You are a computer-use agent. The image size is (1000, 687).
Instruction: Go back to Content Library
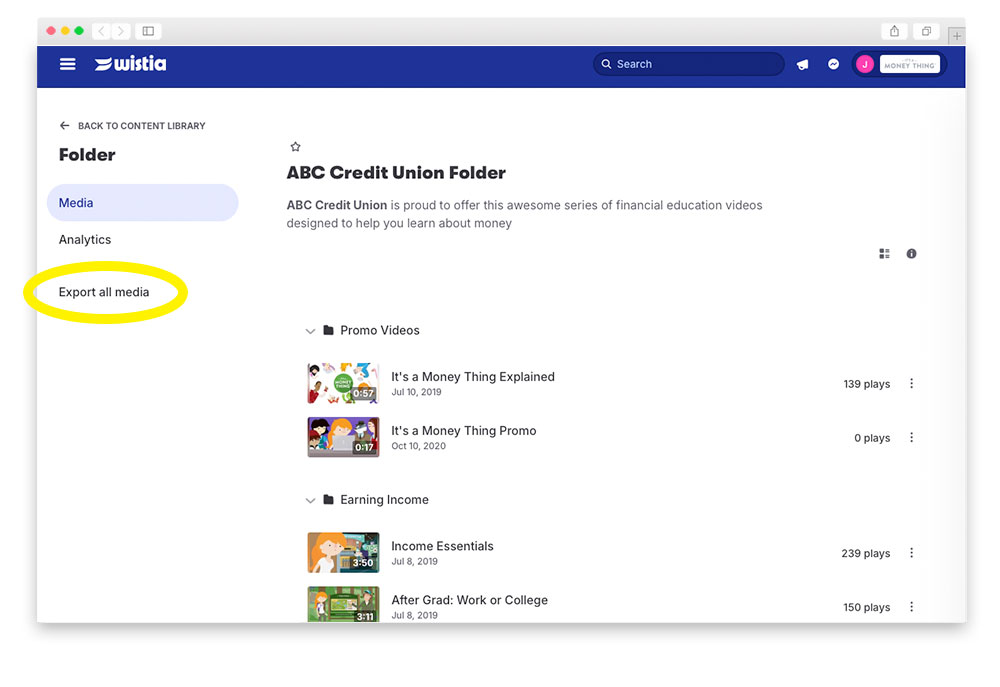[133, 126]
